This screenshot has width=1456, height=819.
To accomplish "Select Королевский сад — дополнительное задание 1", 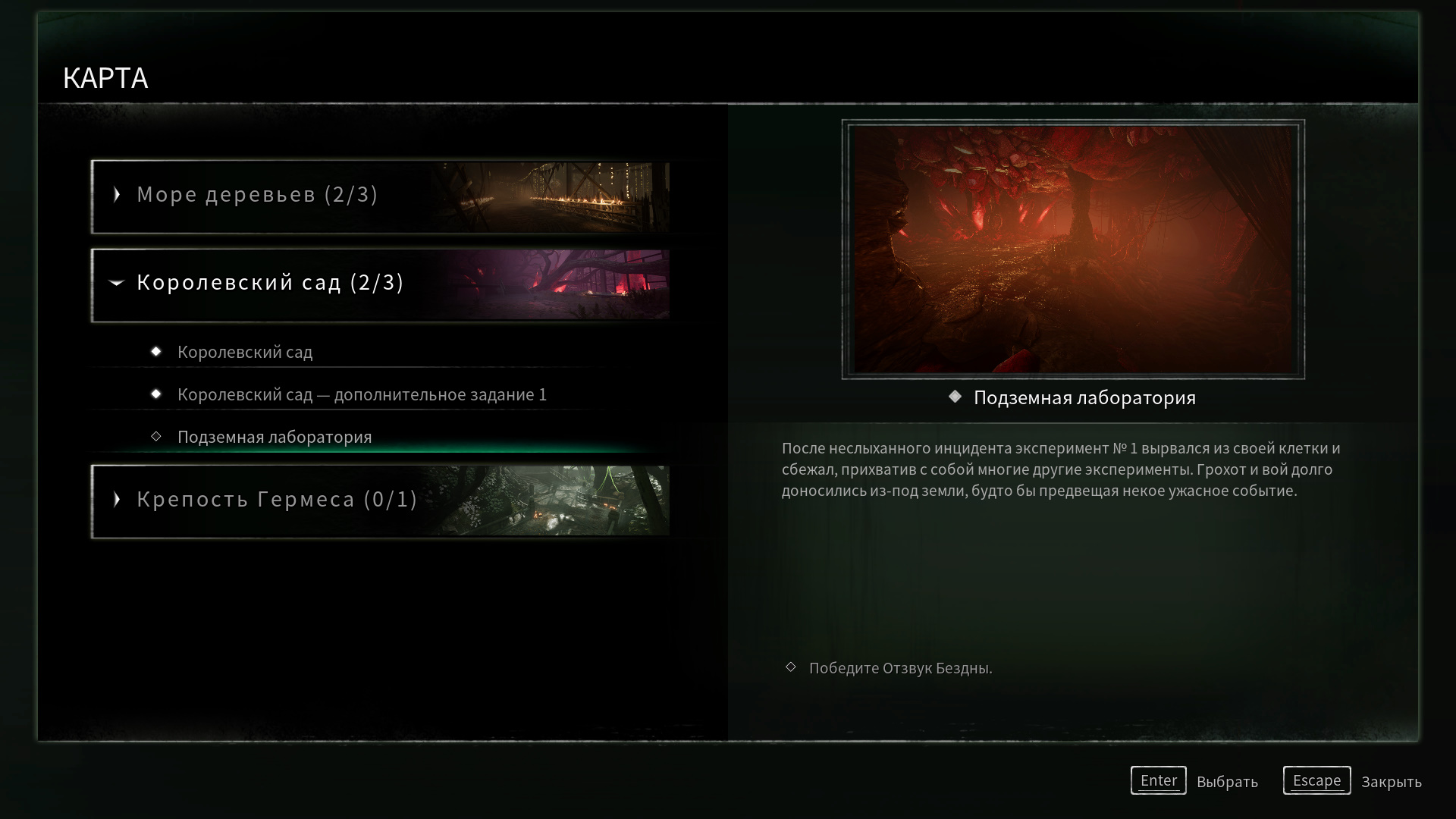I will click(362, 394).
